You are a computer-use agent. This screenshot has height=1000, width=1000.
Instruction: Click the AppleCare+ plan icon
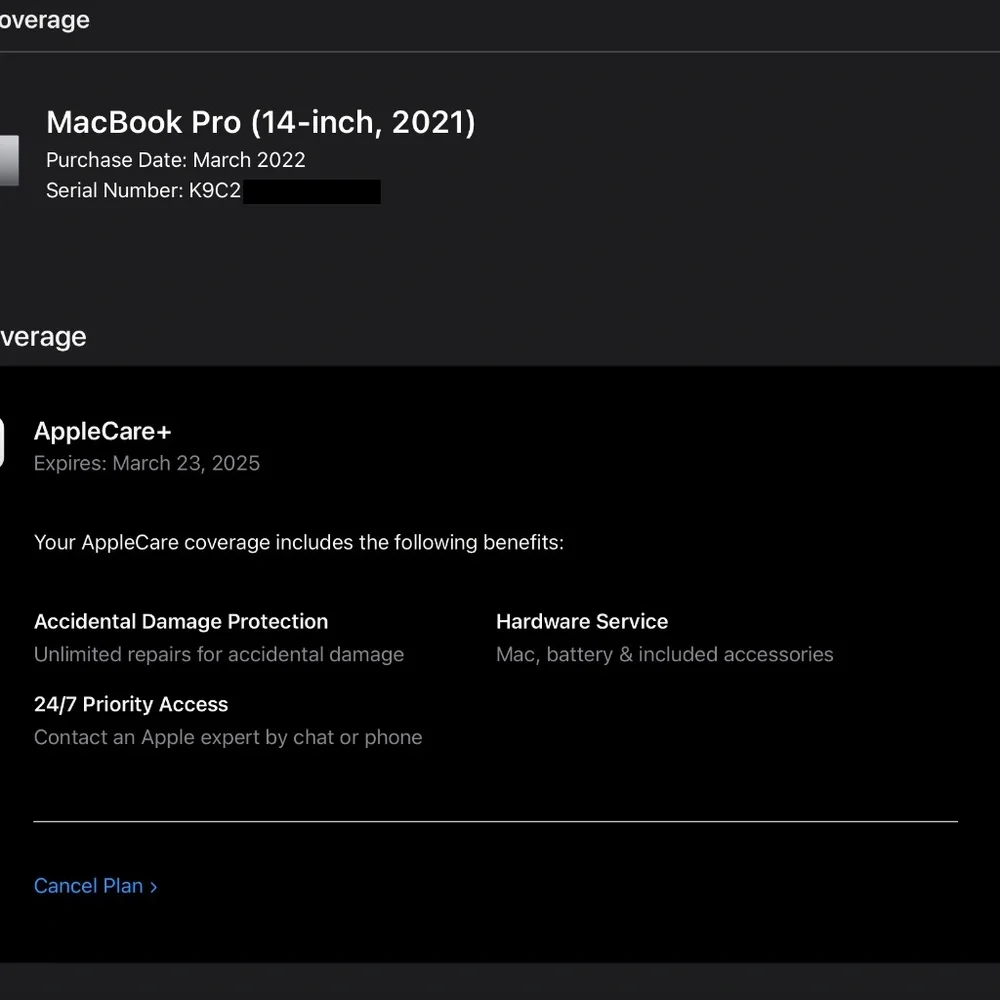[2, 443]
